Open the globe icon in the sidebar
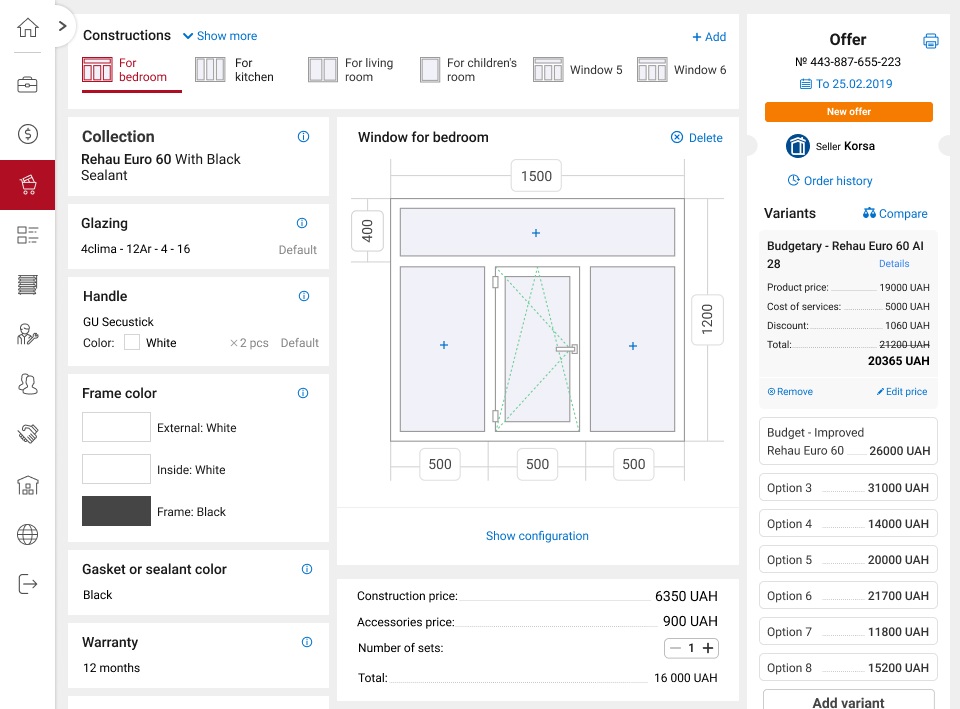Image resolution: width=960 pixels, height=709 pixels. pyautogui.click(x=27, y=535)
